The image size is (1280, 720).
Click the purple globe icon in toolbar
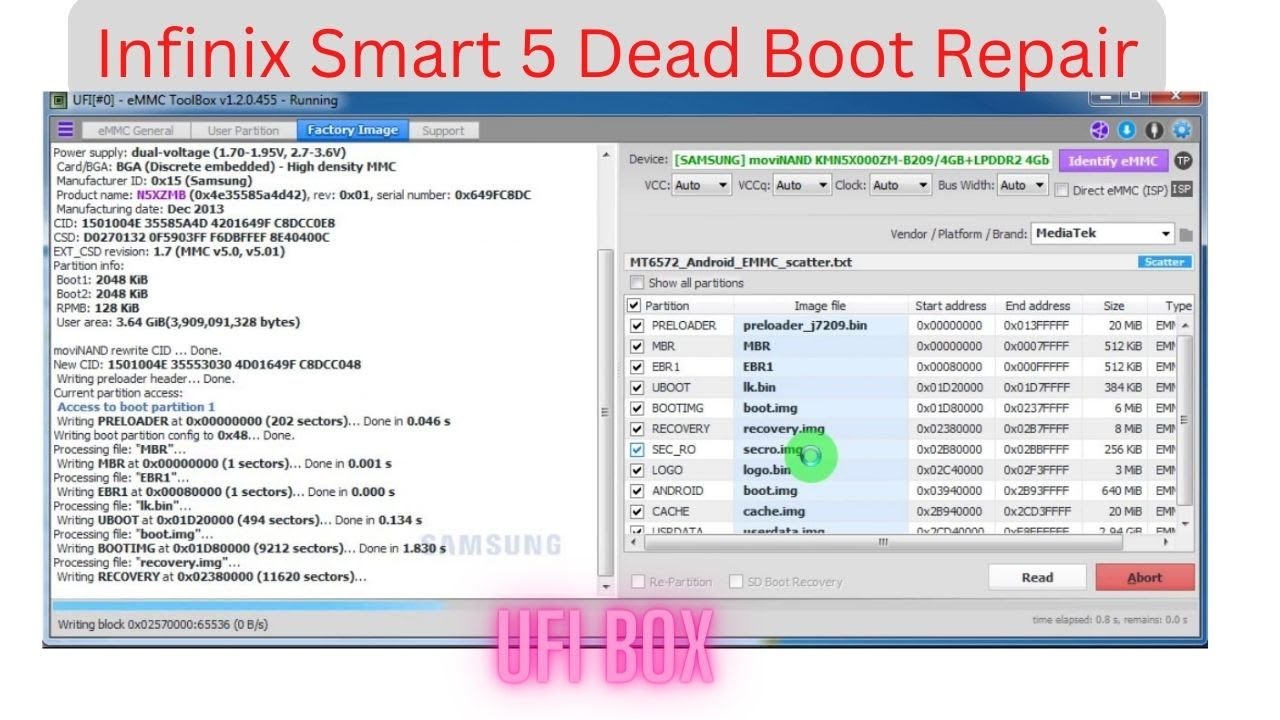tap(1100, 130)
